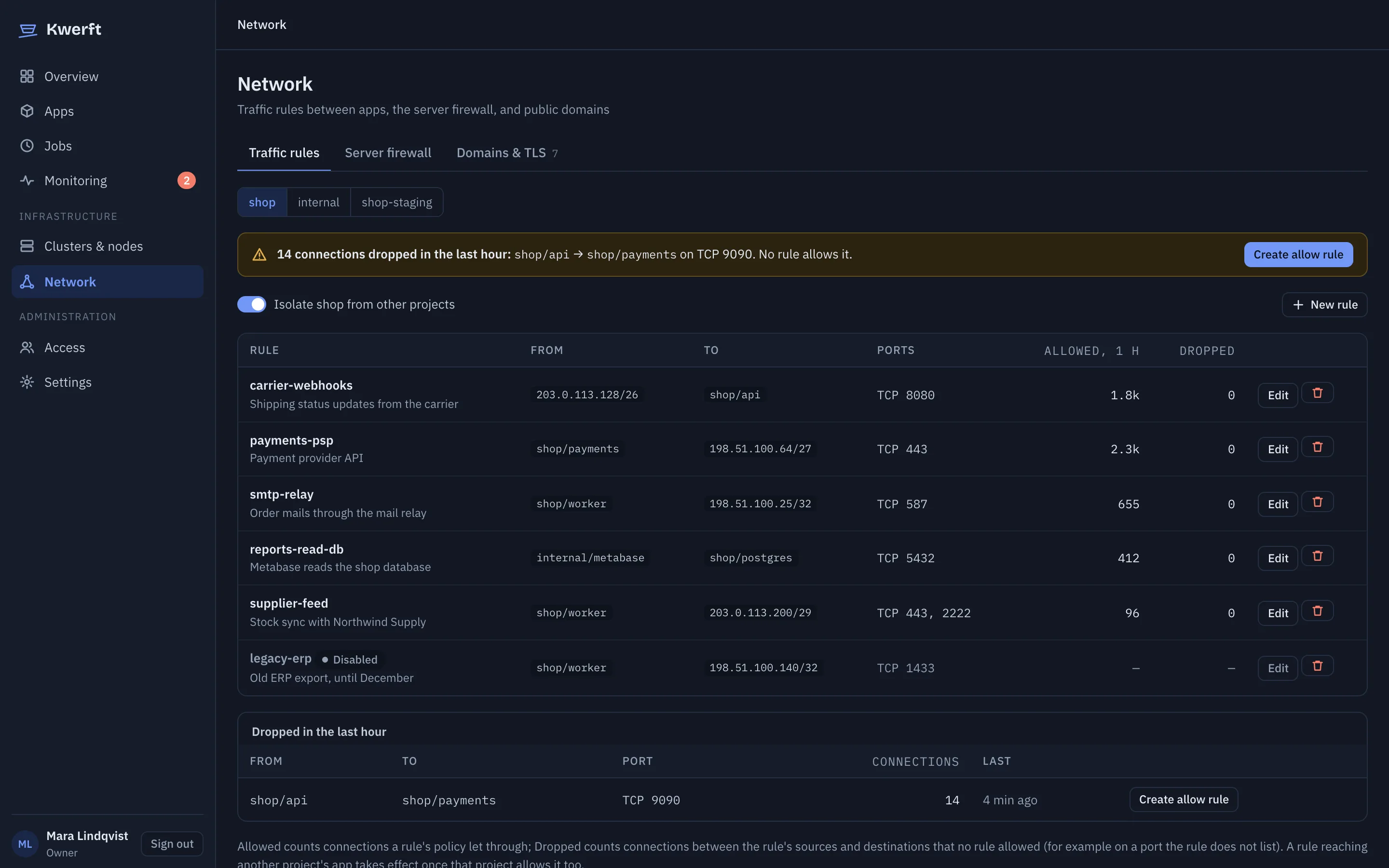Switch project selector to shop-staging

click(396, 202)
